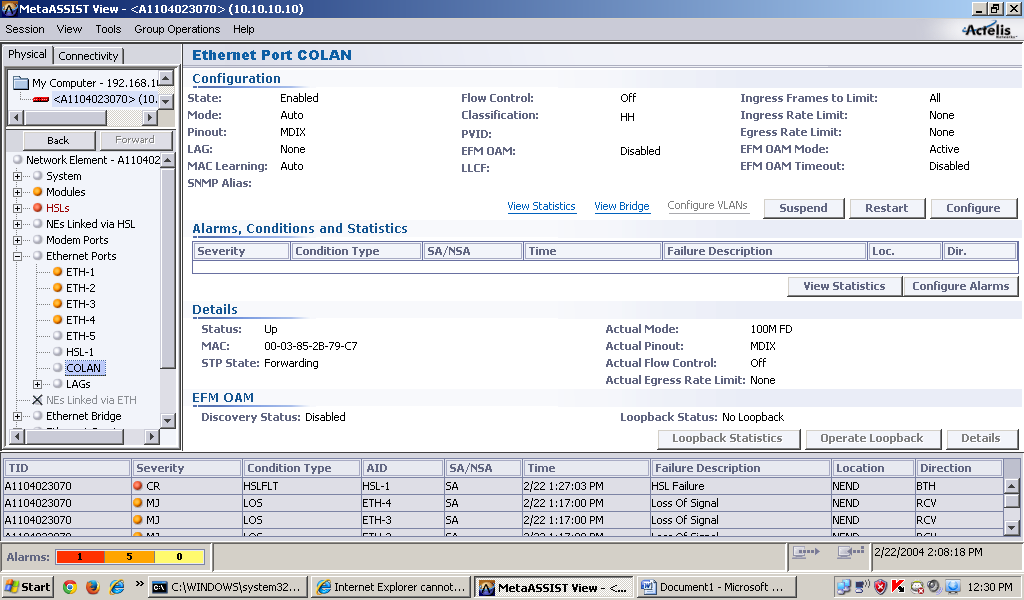Expand the LAGs tree branch
Image resolution: width=1024 pixels, height=600 pixels.
point(37,385)
